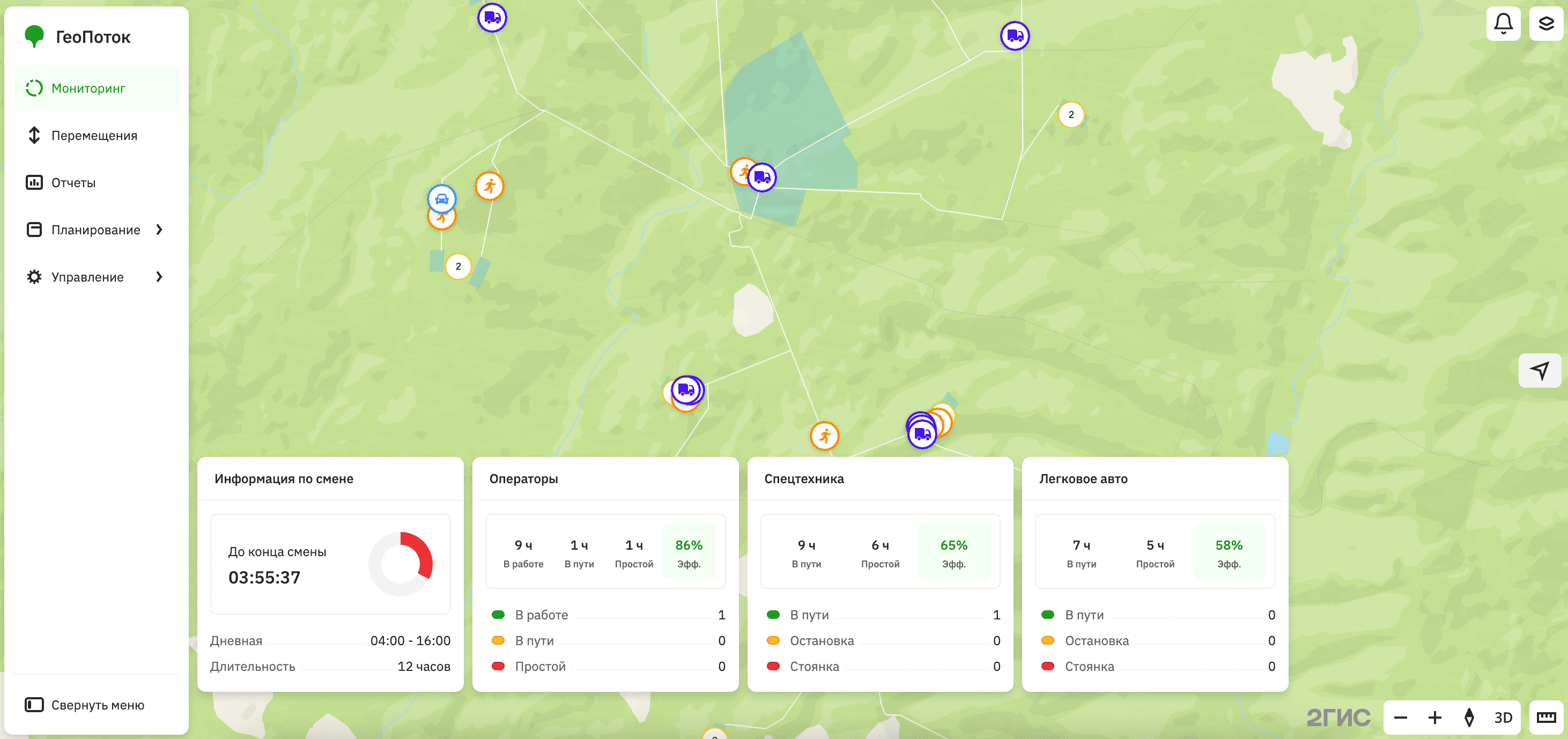The width and height of the screenshot is (1568, 739).
Task: Zoom in with the plus button
Action: click(1434, 717)
